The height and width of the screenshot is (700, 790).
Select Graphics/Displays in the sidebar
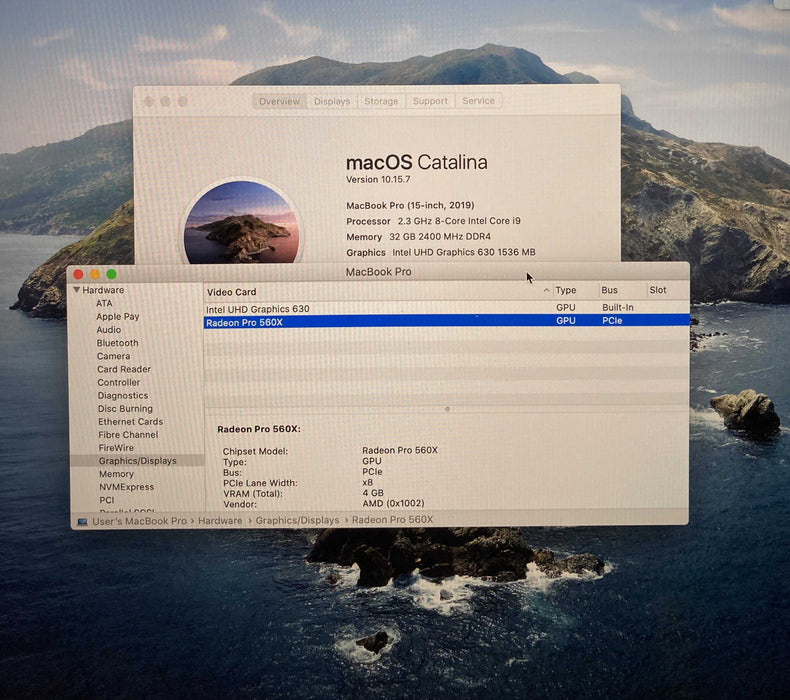137,461
